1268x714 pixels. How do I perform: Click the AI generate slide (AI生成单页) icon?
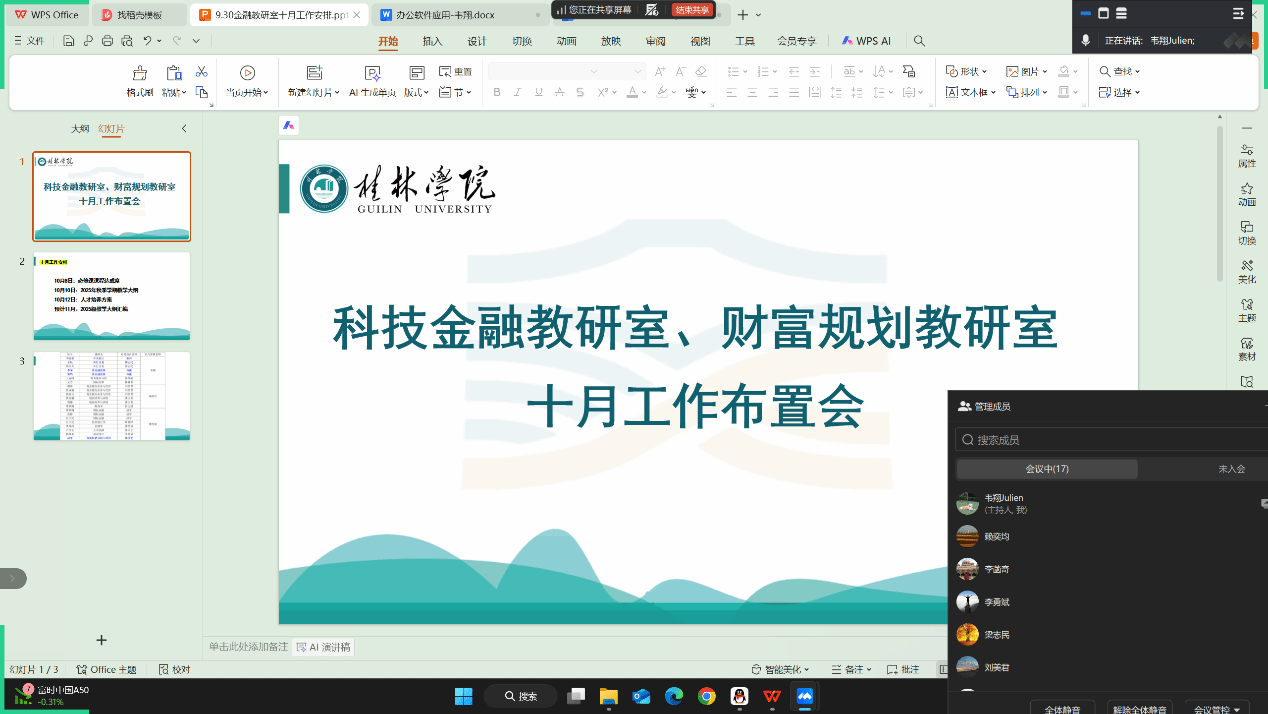click(373, 73)
